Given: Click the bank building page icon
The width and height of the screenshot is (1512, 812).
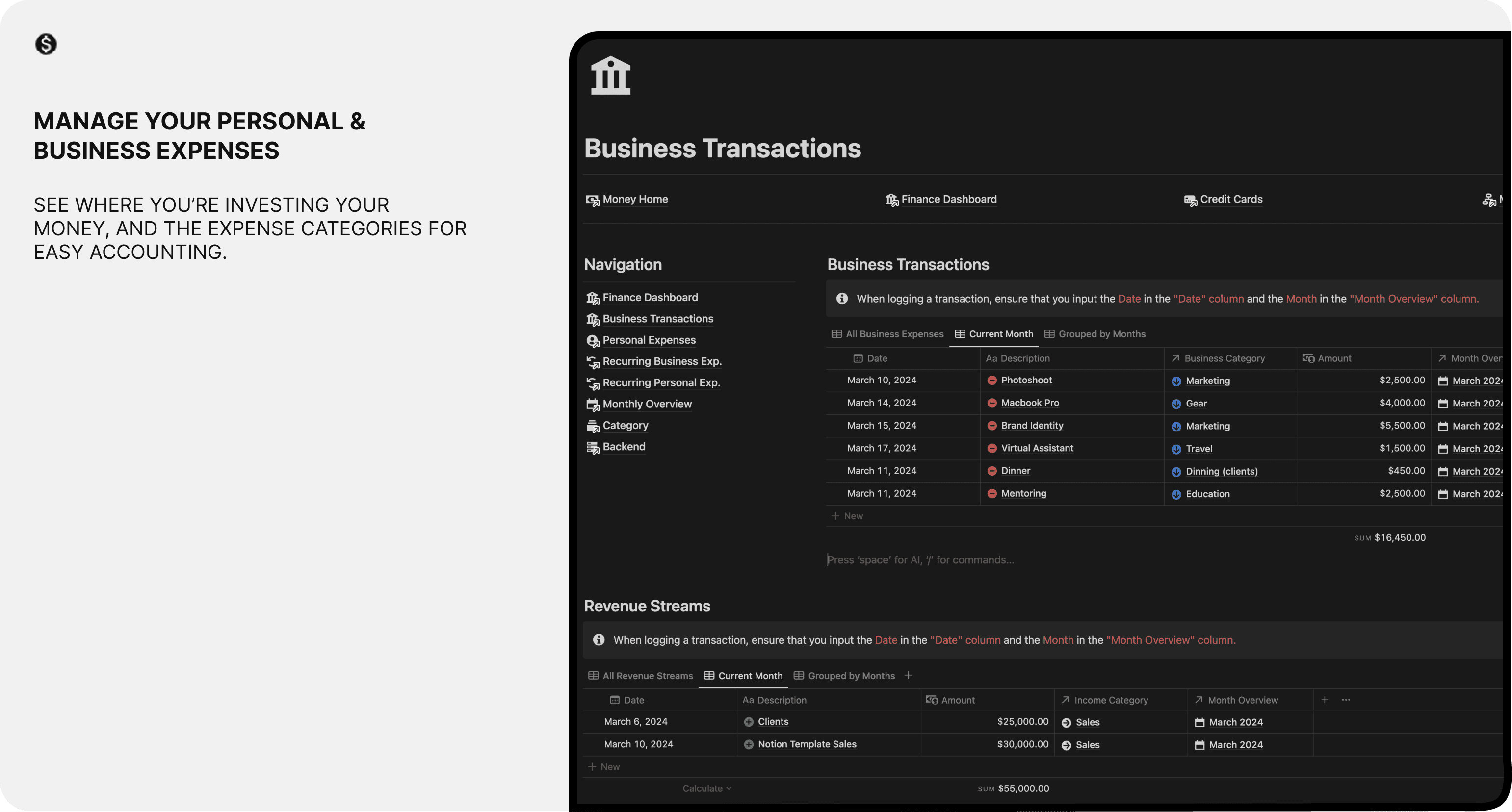Looking at the screenshot, I should point(610,76).
